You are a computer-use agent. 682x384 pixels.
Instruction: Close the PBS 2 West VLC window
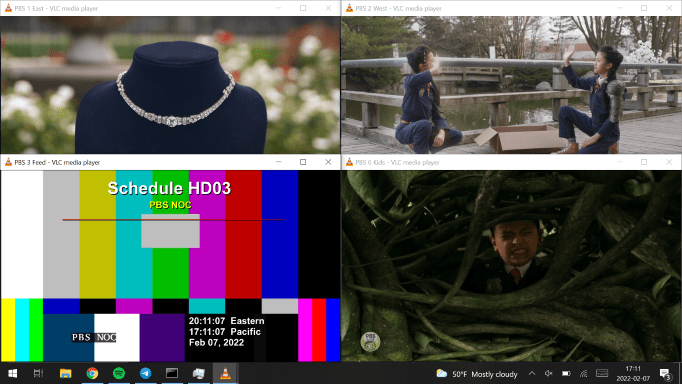(x=669, y=8)
